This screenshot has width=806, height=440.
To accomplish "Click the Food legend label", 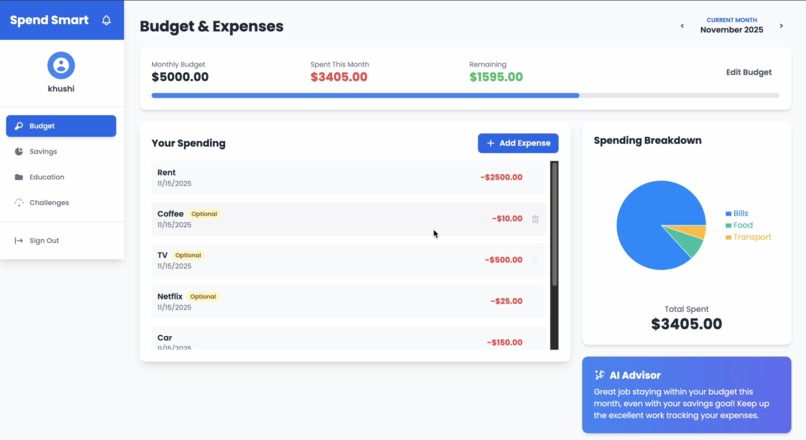I will click(743, 225).
